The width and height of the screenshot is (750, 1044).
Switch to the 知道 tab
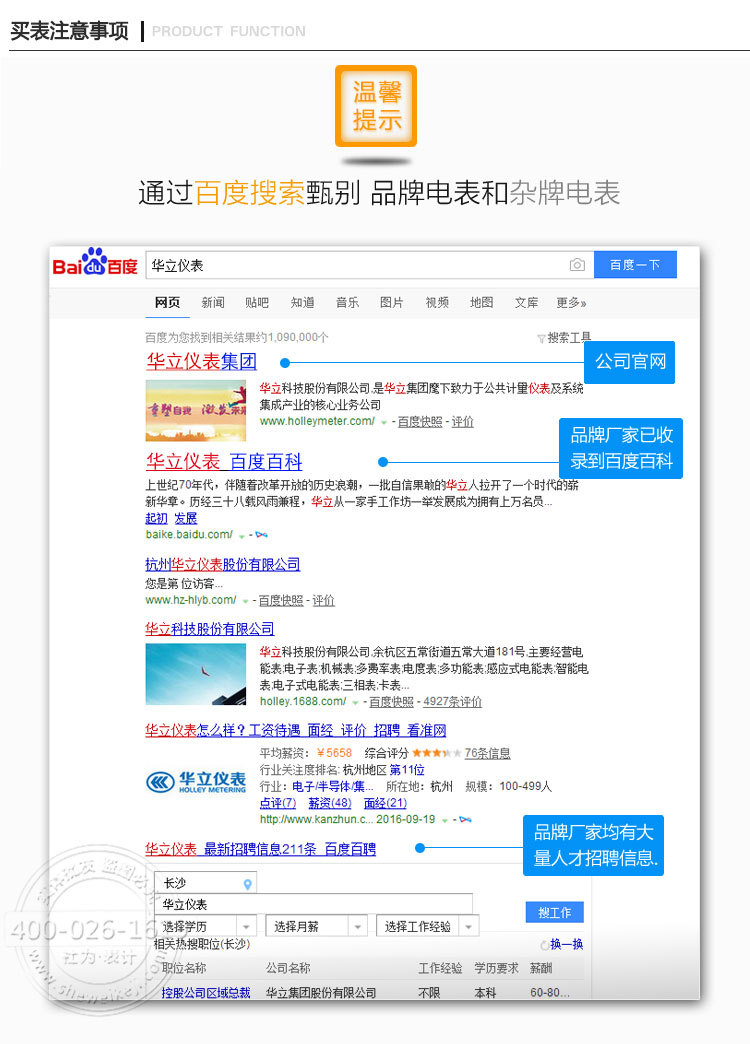tap(302, 302)
